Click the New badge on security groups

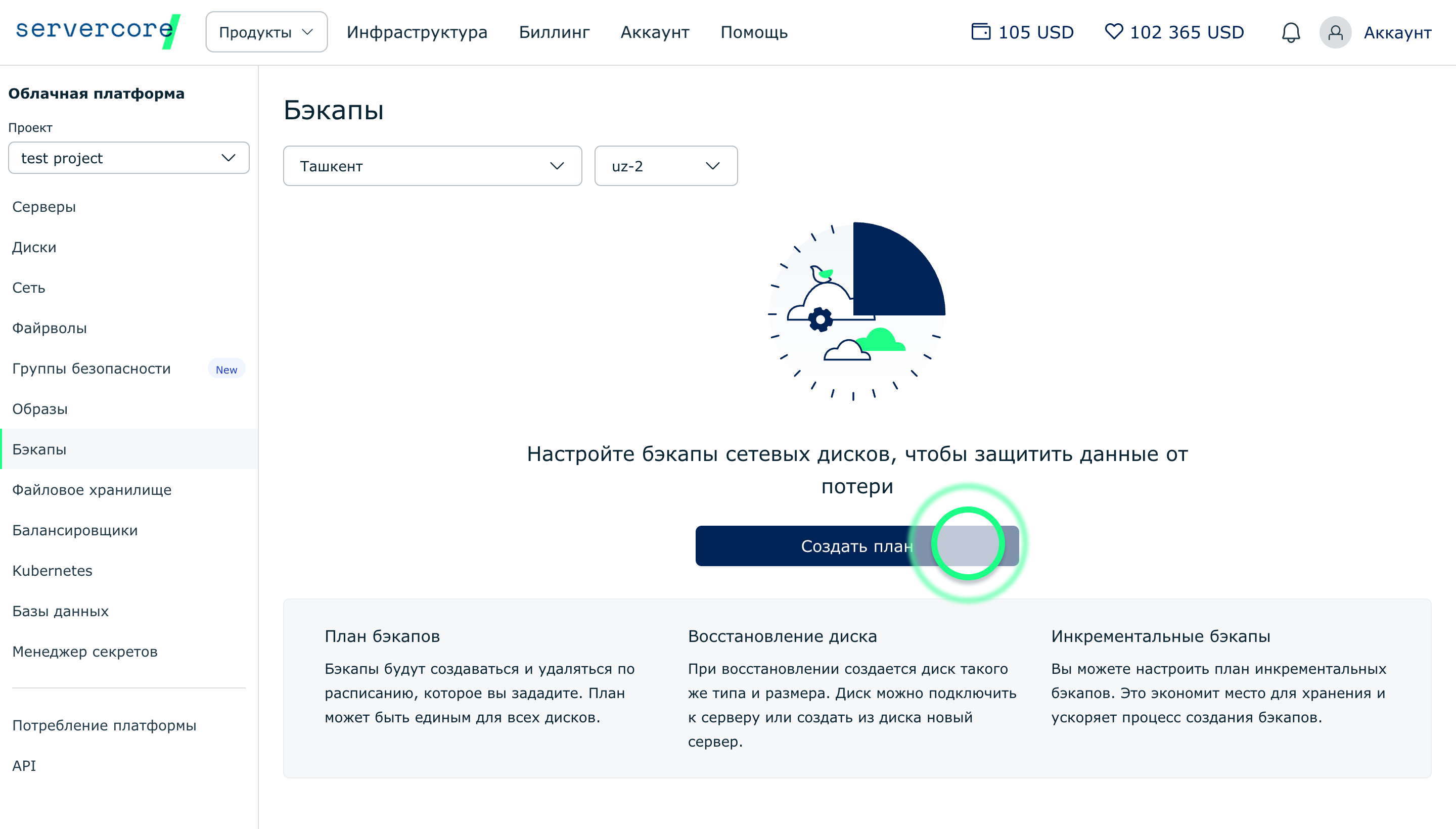226,369
